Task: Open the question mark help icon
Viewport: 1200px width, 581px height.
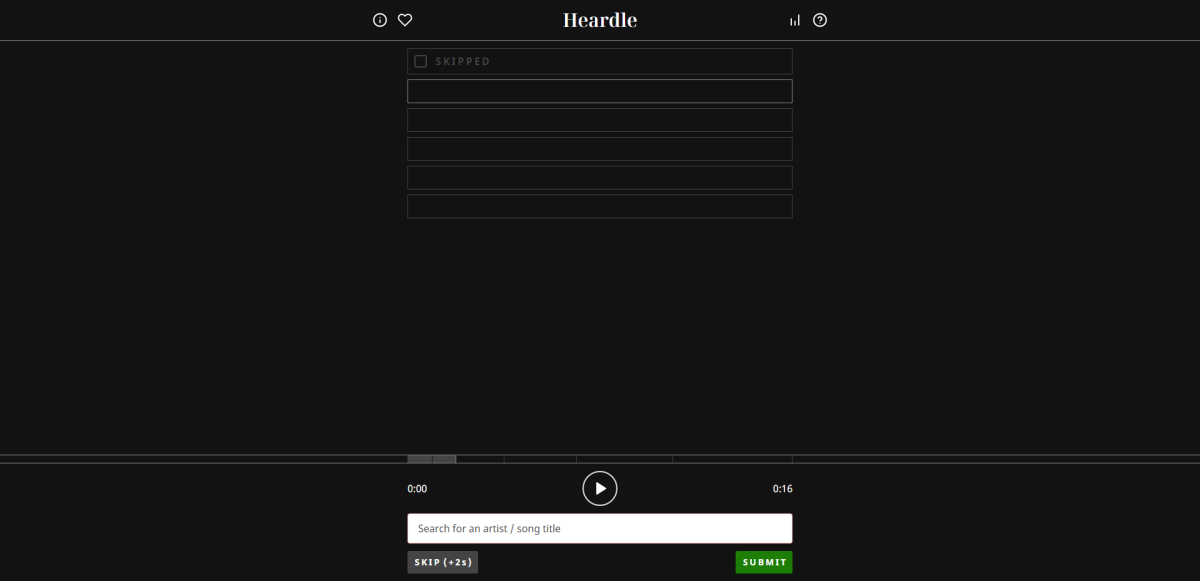Action: pos(820,20)
